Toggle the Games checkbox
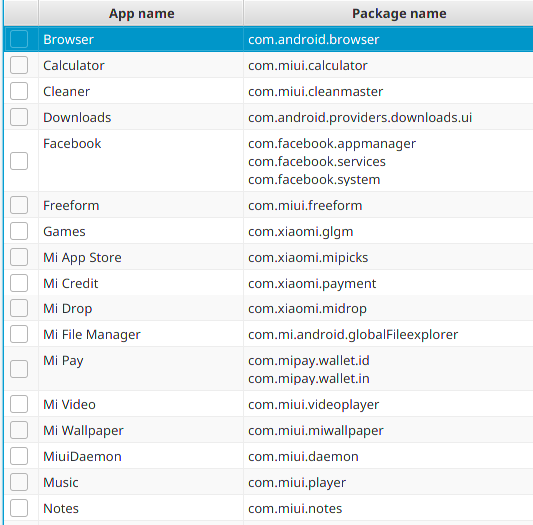Image resolution: width=533 pixels, height=525 pixels. pyautogui.click(x=19, y=231)
